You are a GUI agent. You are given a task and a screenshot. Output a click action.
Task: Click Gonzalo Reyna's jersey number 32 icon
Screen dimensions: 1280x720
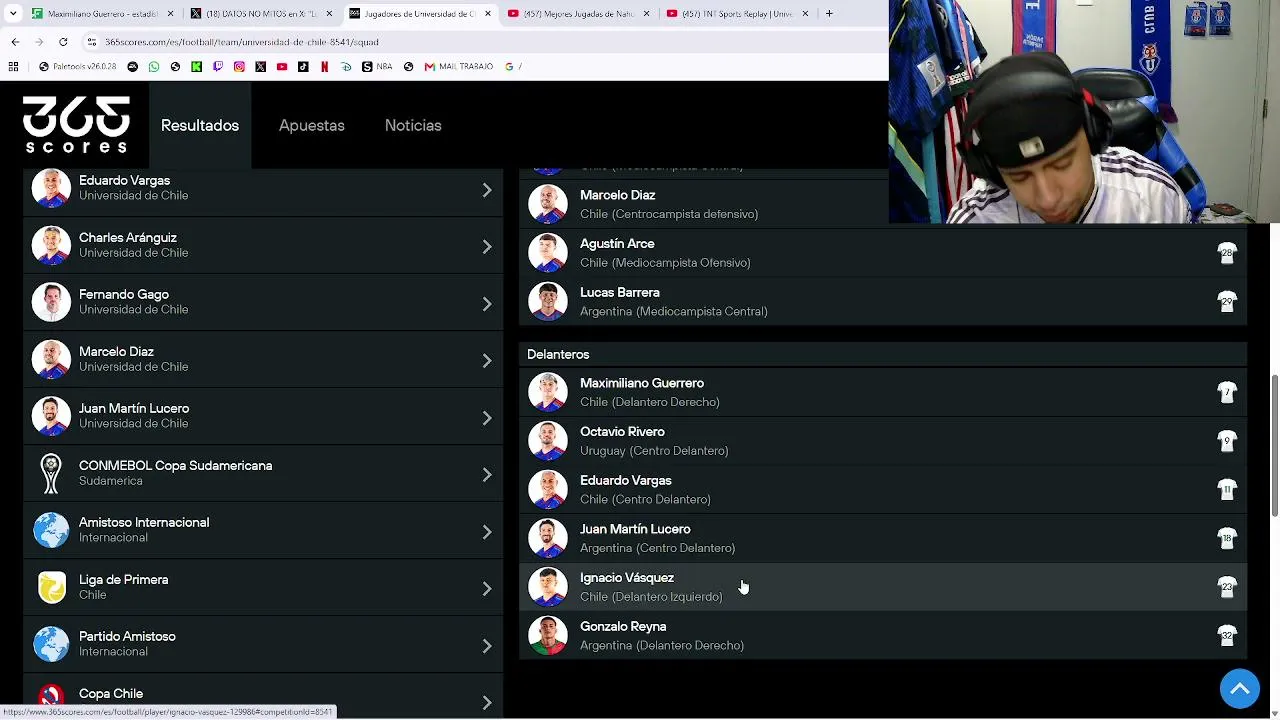[x=1227, y=635]
